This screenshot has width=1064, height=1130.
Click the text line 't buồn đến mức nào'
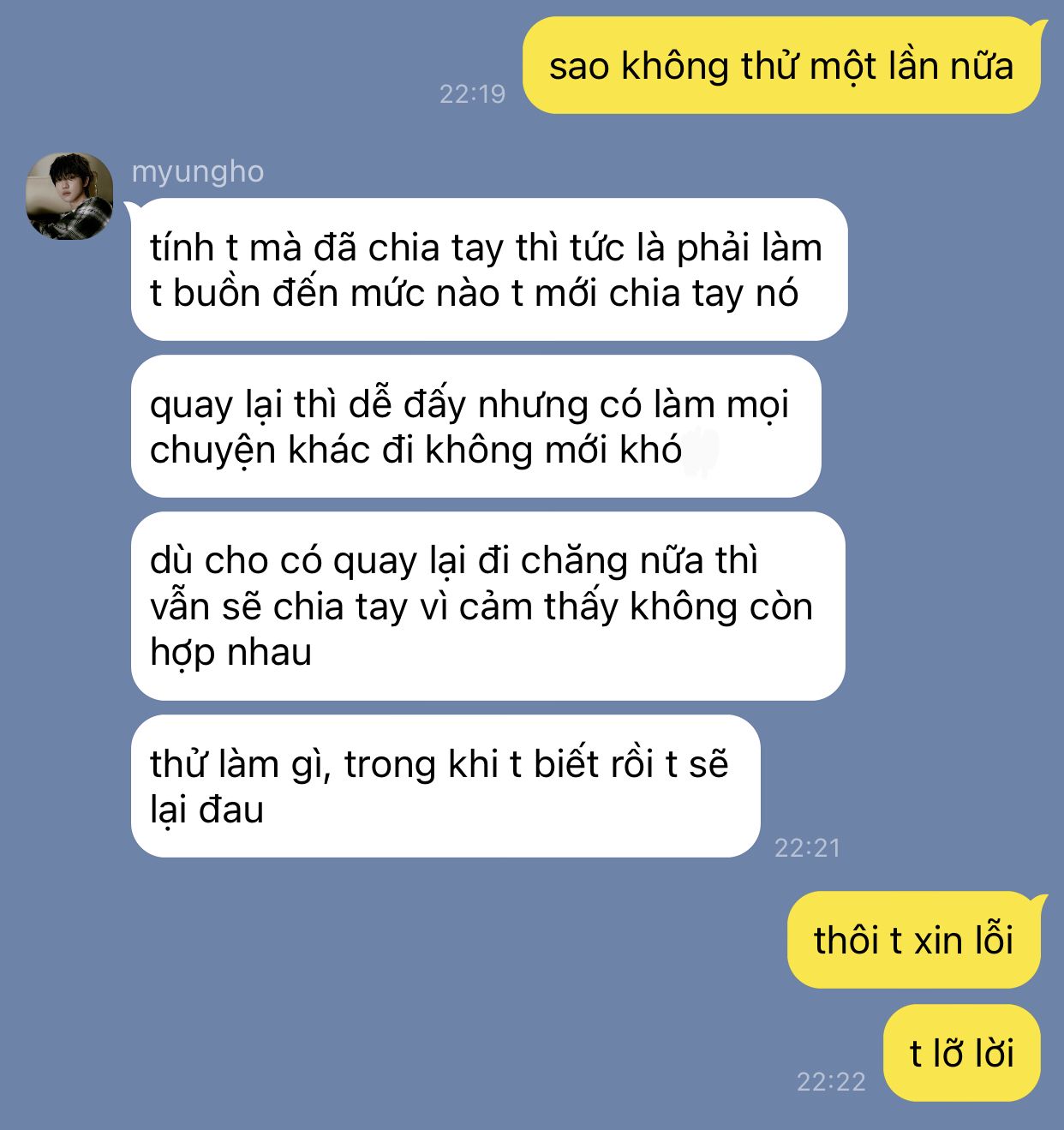click(x=474, y=293)
